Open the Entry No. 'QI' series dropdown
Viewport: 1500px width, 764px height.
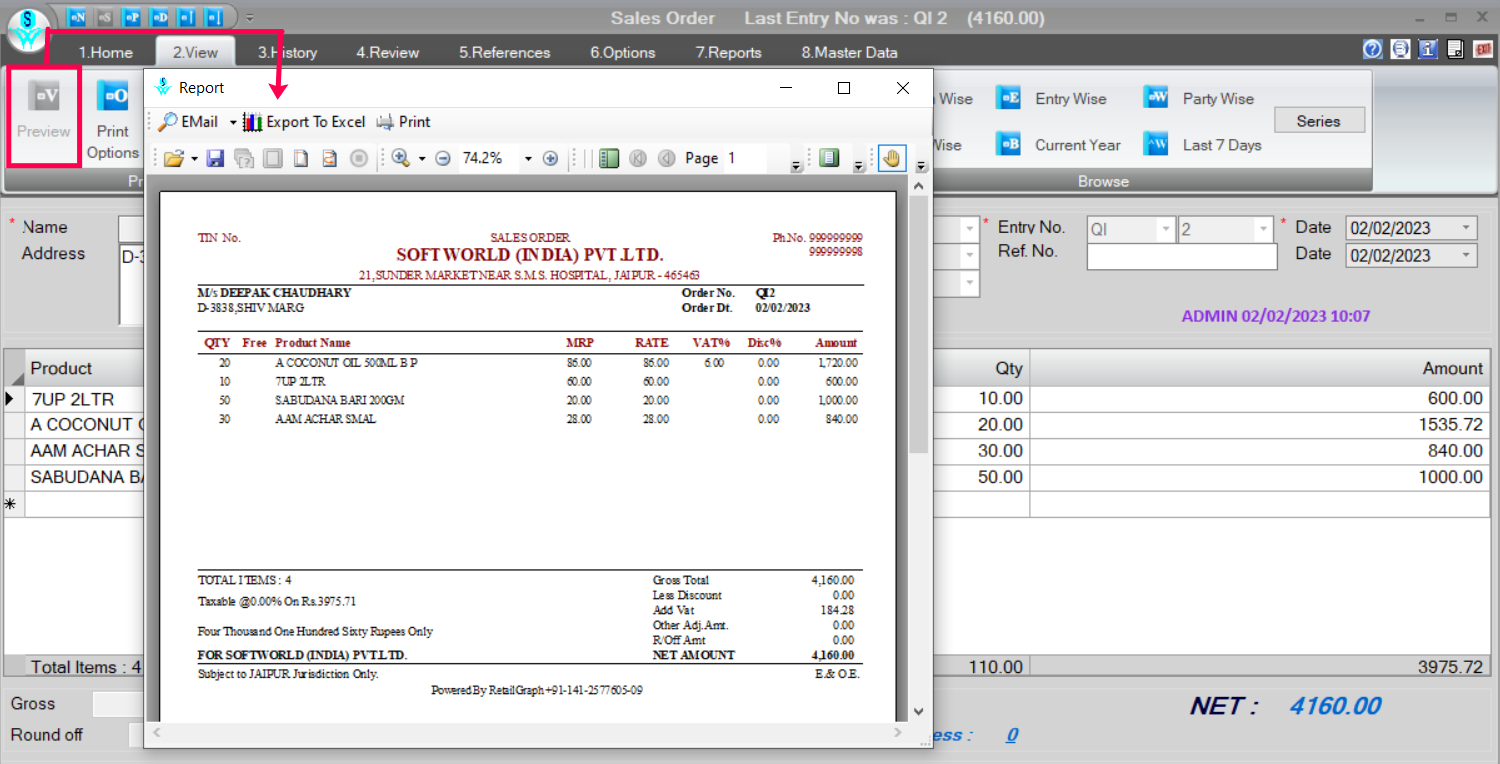click(1165, 229)
